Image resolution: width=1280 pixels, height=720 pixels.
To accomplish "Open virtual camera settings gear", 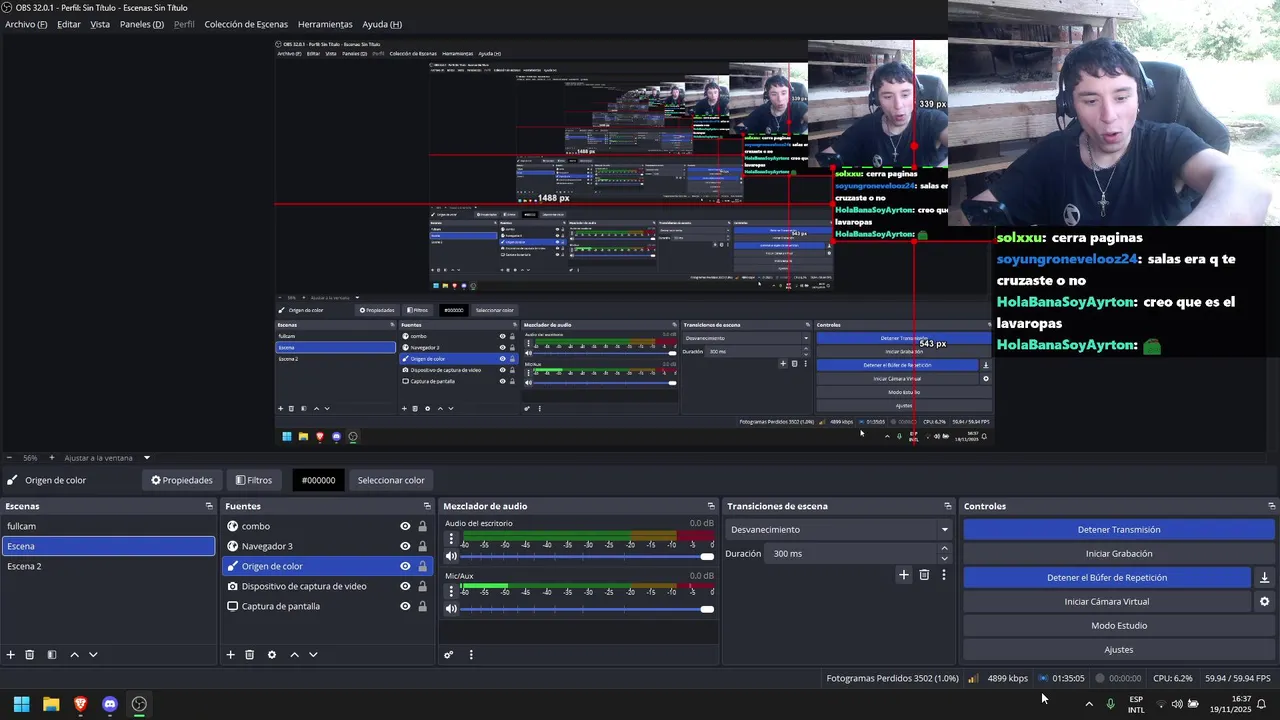I will tap(1264, 602).
